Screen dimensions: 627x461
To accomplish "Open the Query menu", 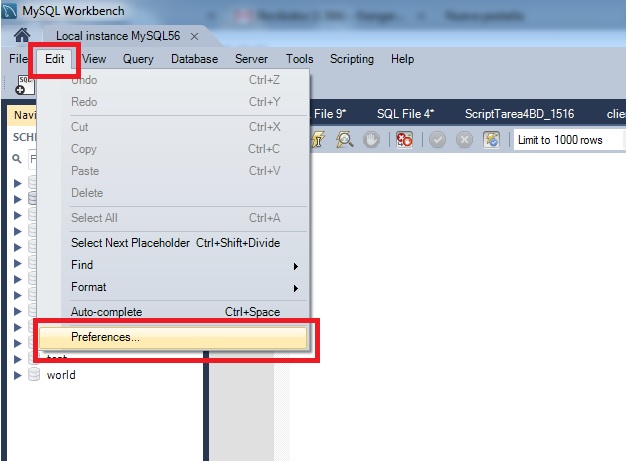I will 138,59.
